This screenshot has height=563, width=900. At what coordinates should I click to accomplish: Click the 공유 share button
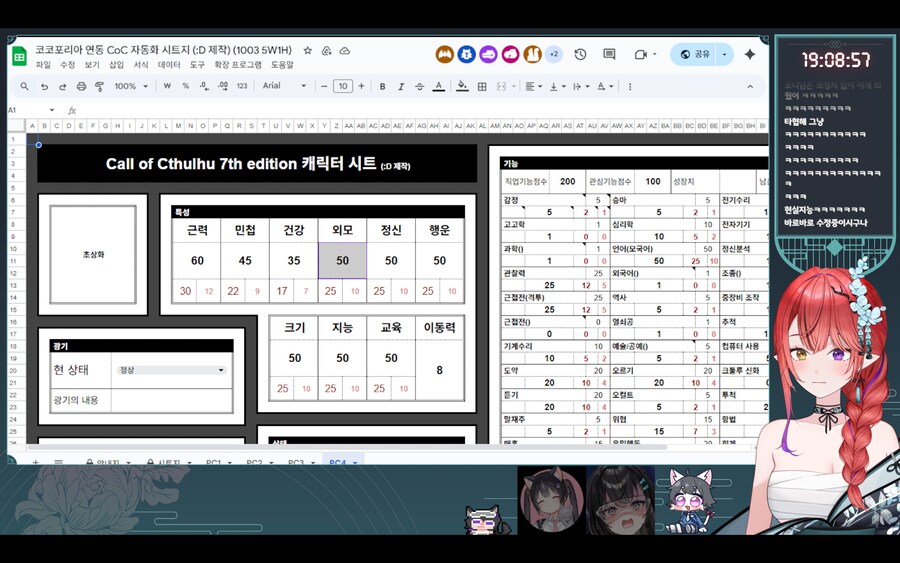(x=695, y=54)
